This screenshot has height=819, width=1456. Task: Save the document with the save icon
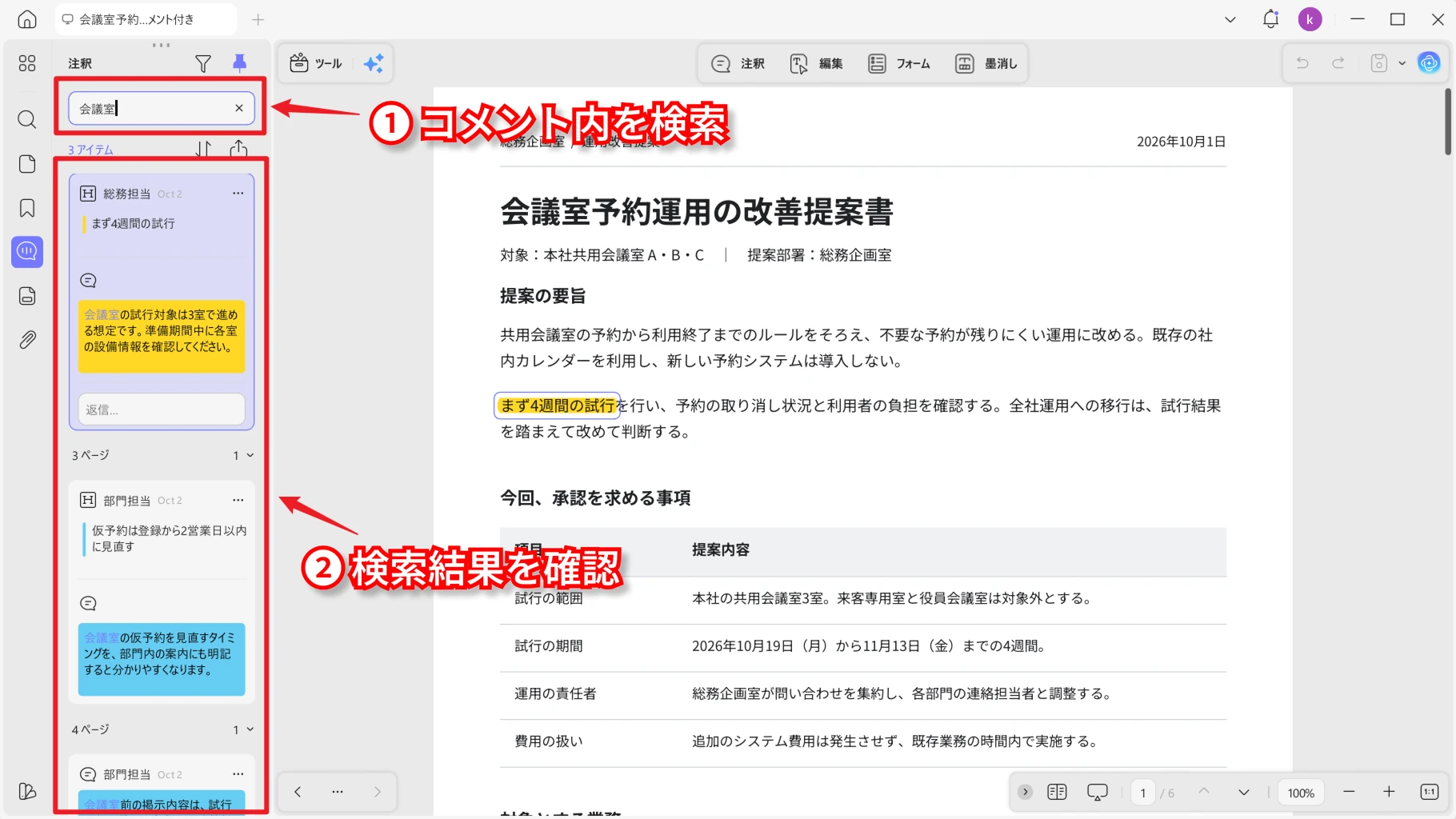pos(1379,63)
